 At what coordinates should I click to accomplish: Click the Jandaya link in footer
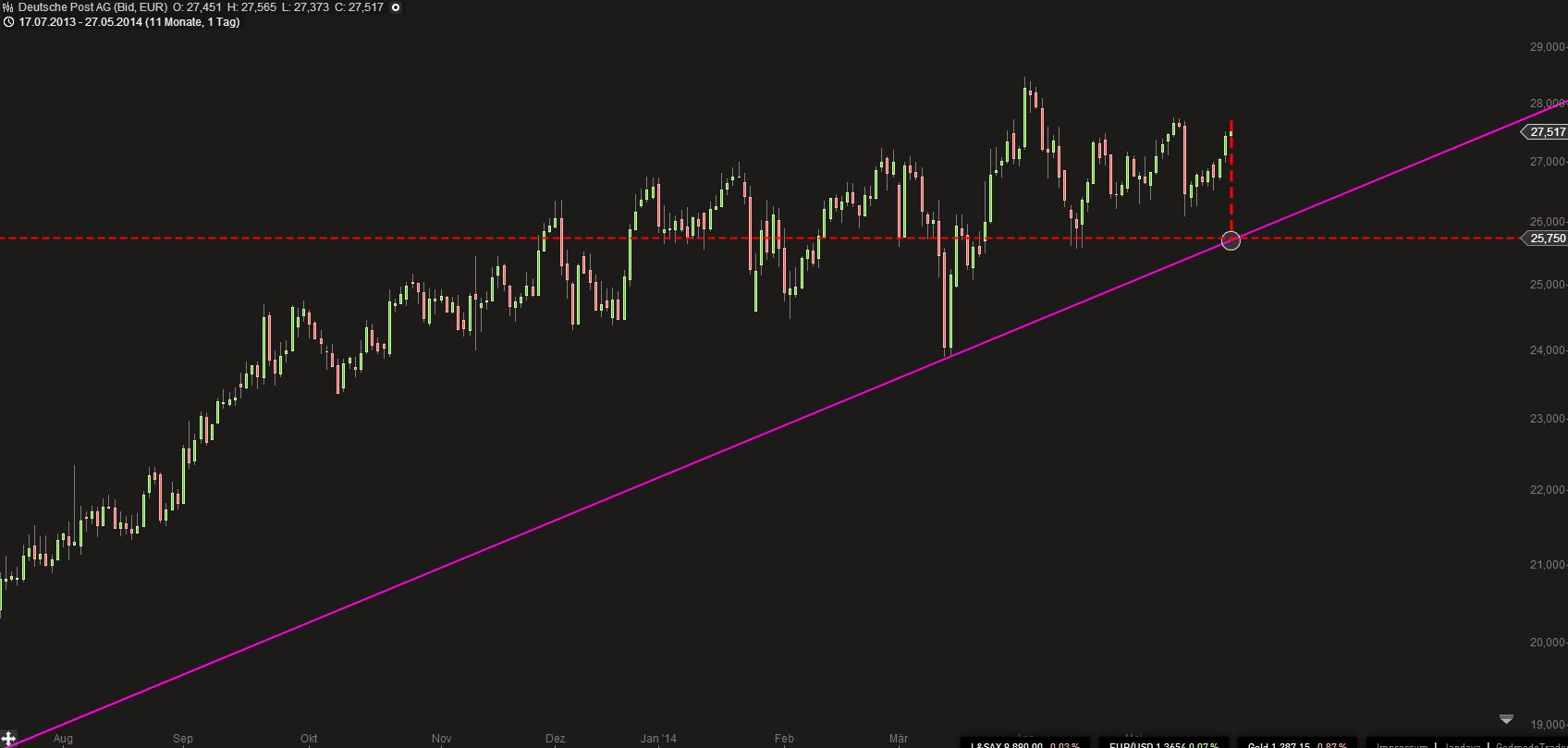coord(1462,744)
